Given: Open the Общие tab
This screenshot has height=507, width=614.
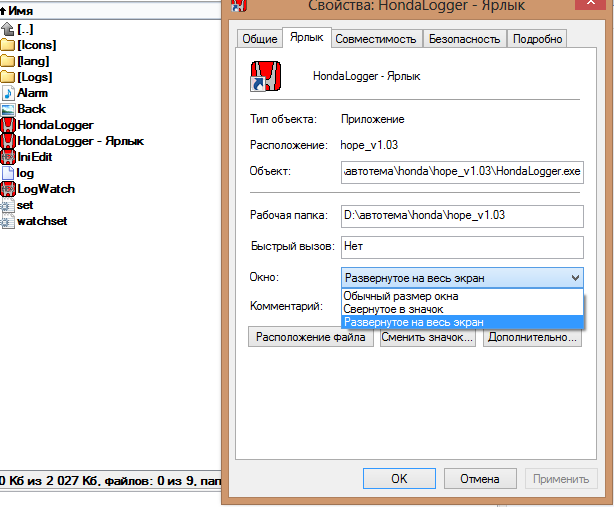Looking at the screenshot, I should 260,39.
